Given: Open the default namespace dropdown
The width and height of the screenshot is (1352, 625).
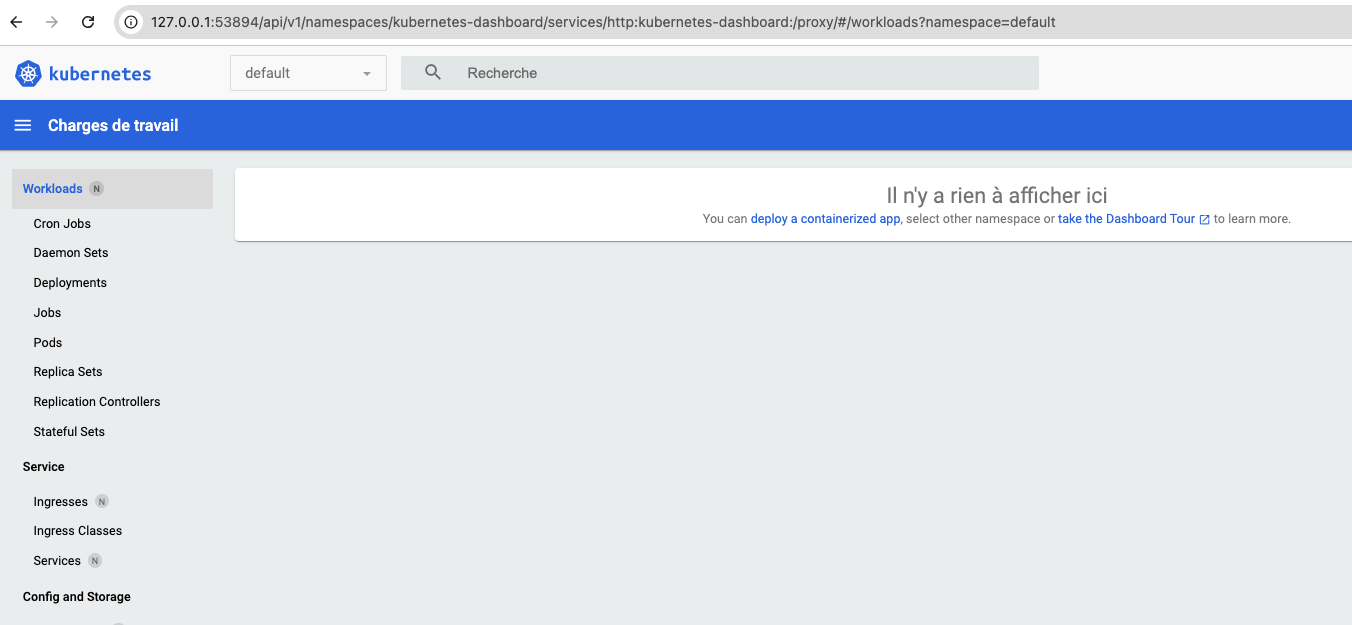Looking at the screenshot, I should click(308, 73).
